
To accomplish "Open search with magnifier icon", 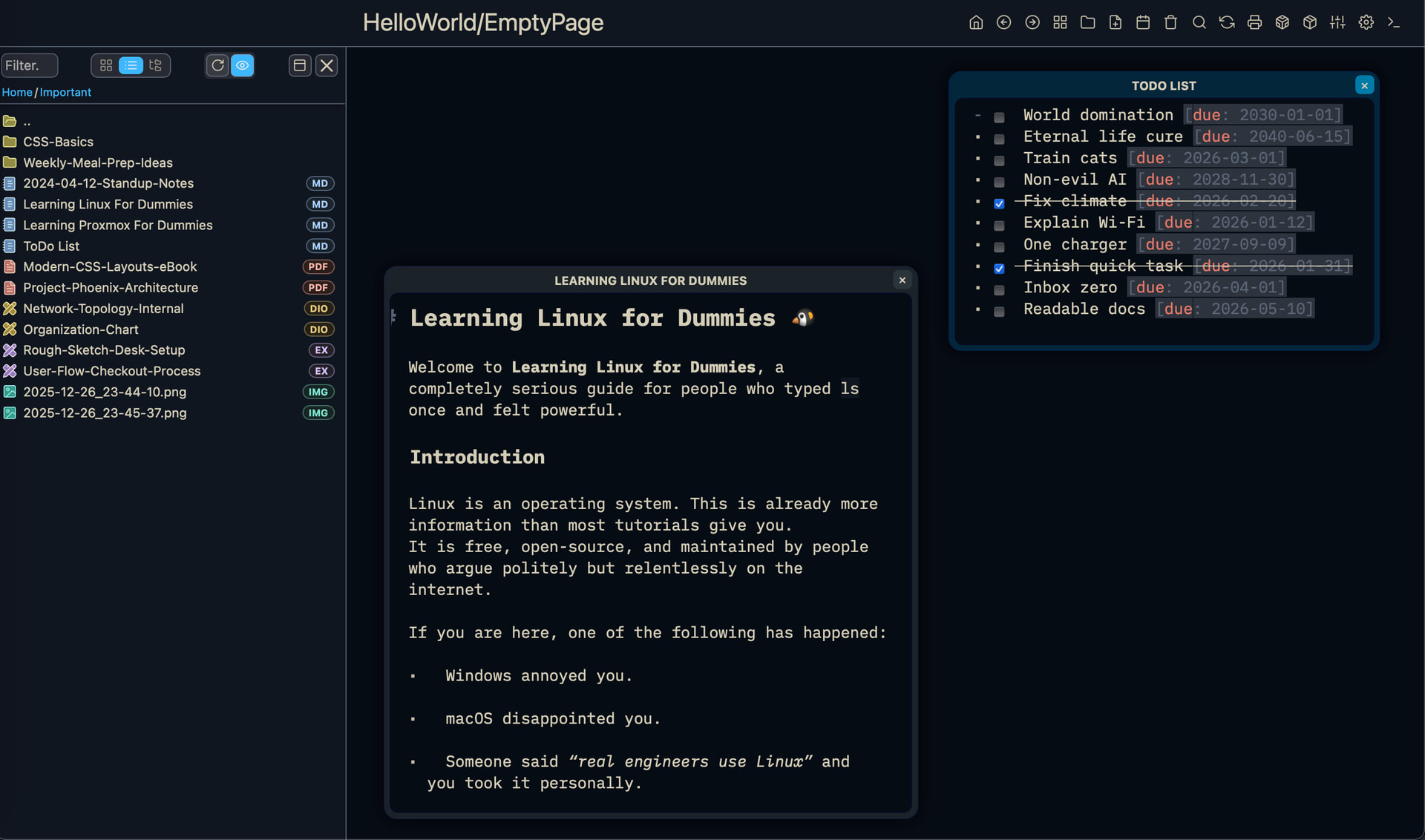I will click(x=1199, y=22).
